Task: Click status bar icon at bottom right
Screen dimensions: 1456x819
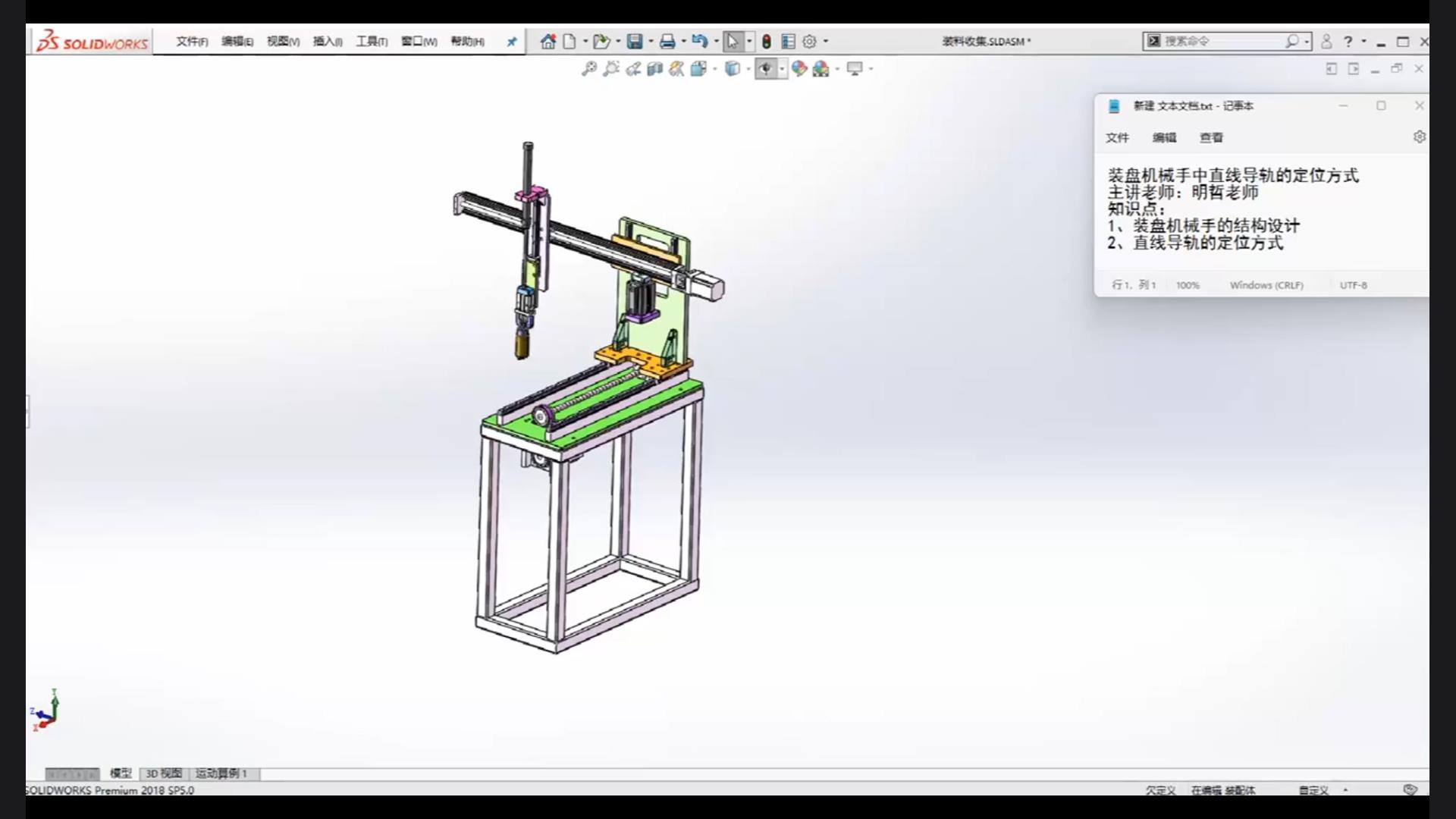Action: click(x=1410, y=789)
